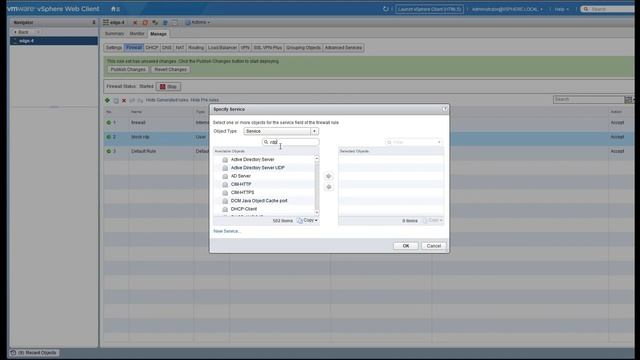The height and width of the screenshot is (360, 640).
Task: Select the Active Directory Server UDP service icon
Action: point(225,168)
